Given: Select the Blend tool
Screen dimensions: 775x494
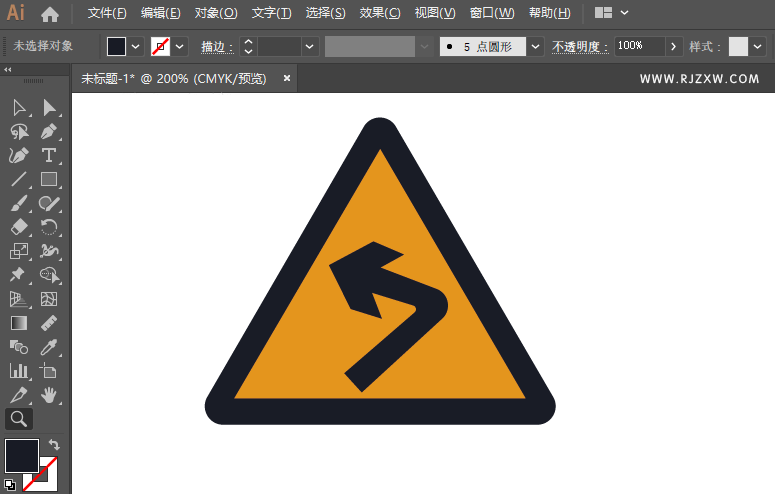Looking at the screenshot, I should pyautogui.click(x=19, y=347).
